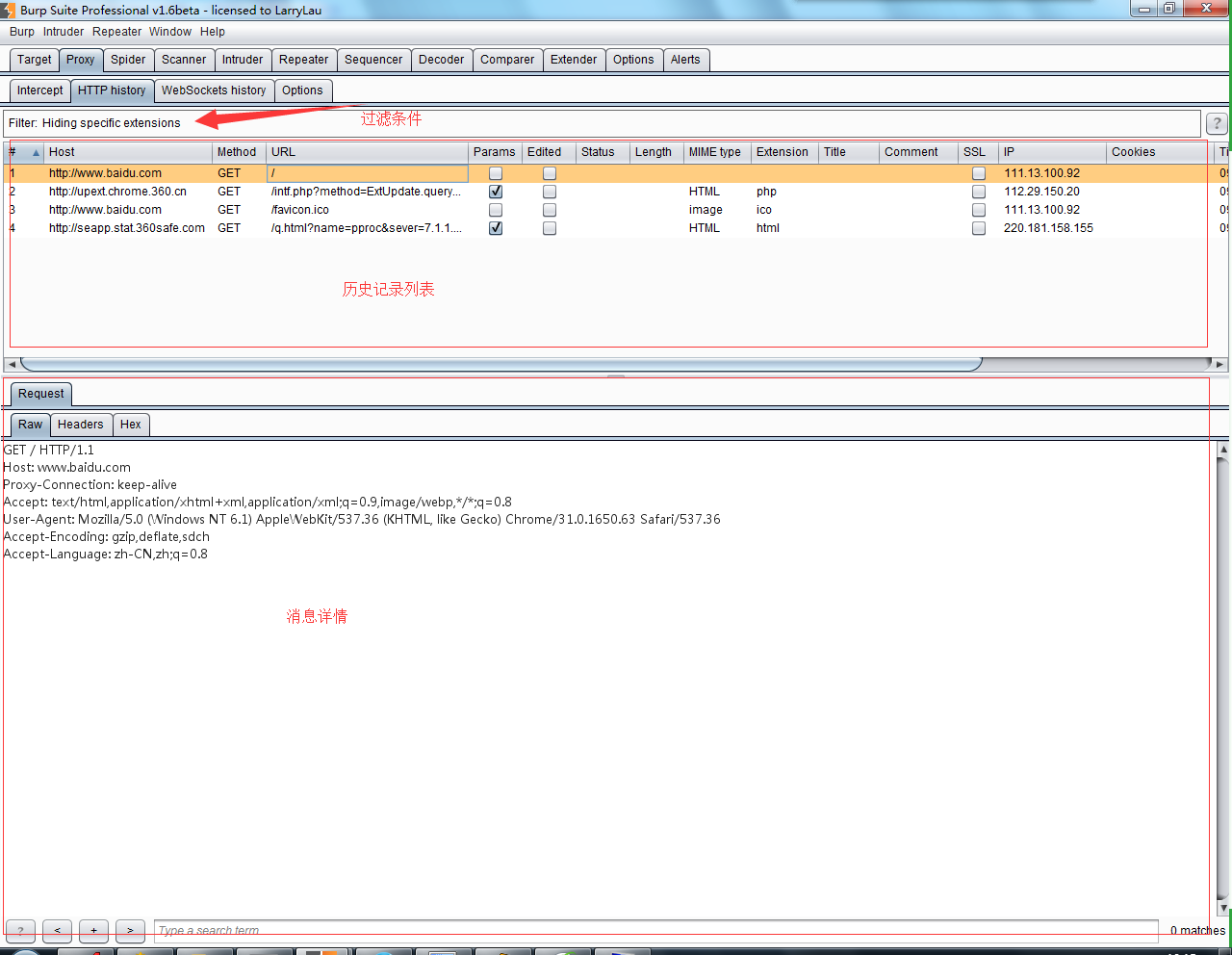Toggle Params checkbox for upext.chrome.360.cn row
This screenshot has height=955, width=1232.
tap(496, 192)
